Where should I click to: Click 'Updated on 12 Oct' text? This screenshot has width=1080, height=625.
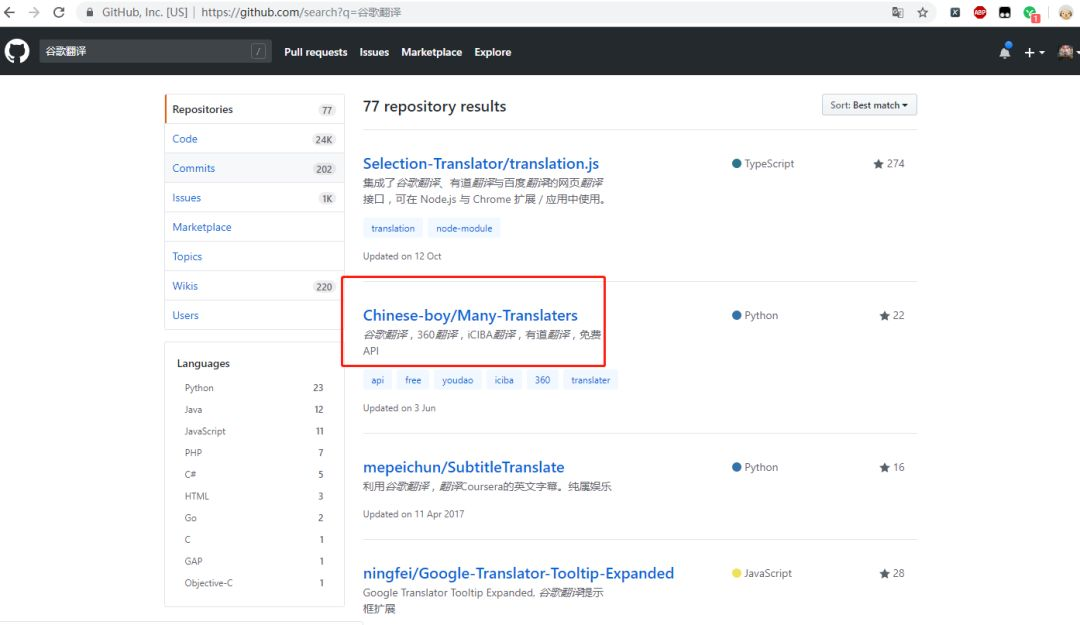402,256
